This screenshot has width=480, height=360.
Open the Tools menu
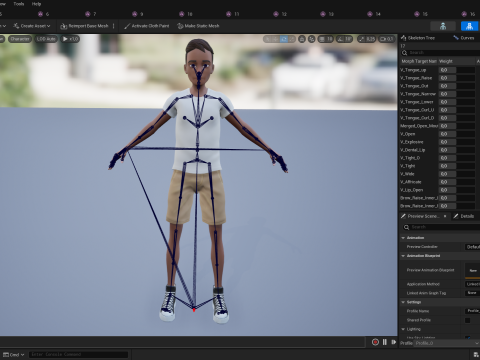(19, 4)
